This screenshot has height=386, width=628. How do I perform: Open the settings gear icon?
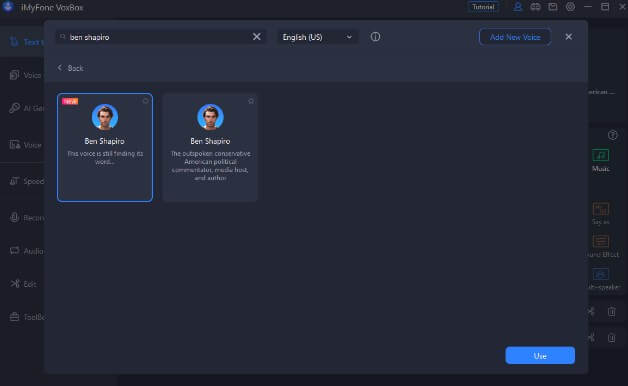tap(570, 7)
